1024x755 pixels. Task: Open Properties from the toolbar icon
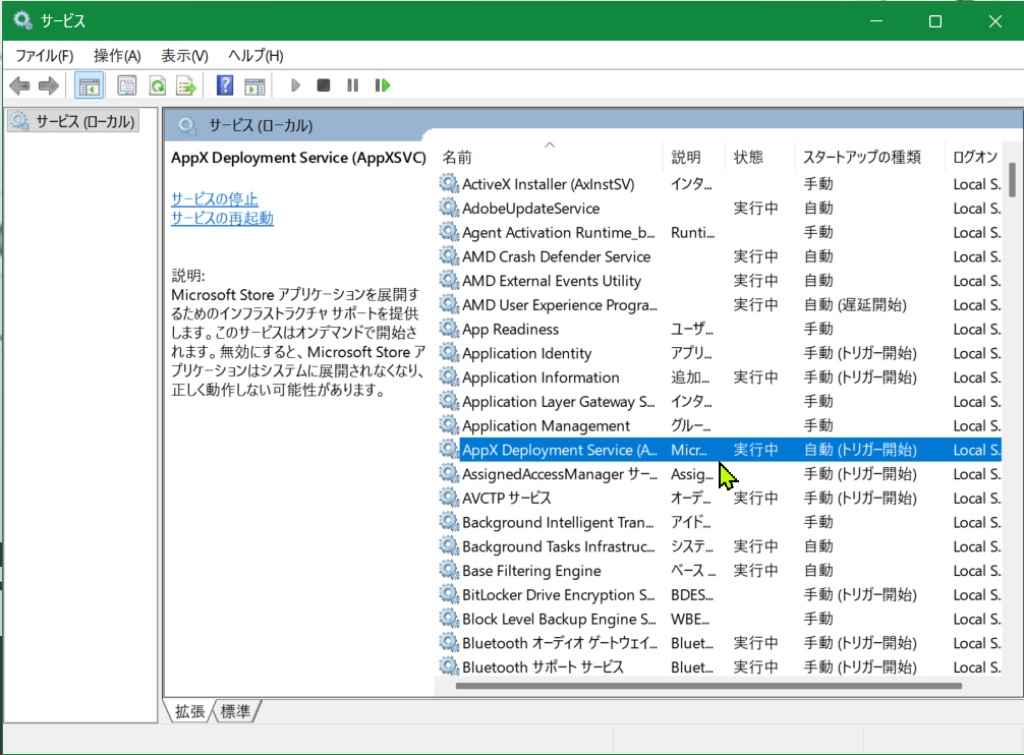pos(127,86)
